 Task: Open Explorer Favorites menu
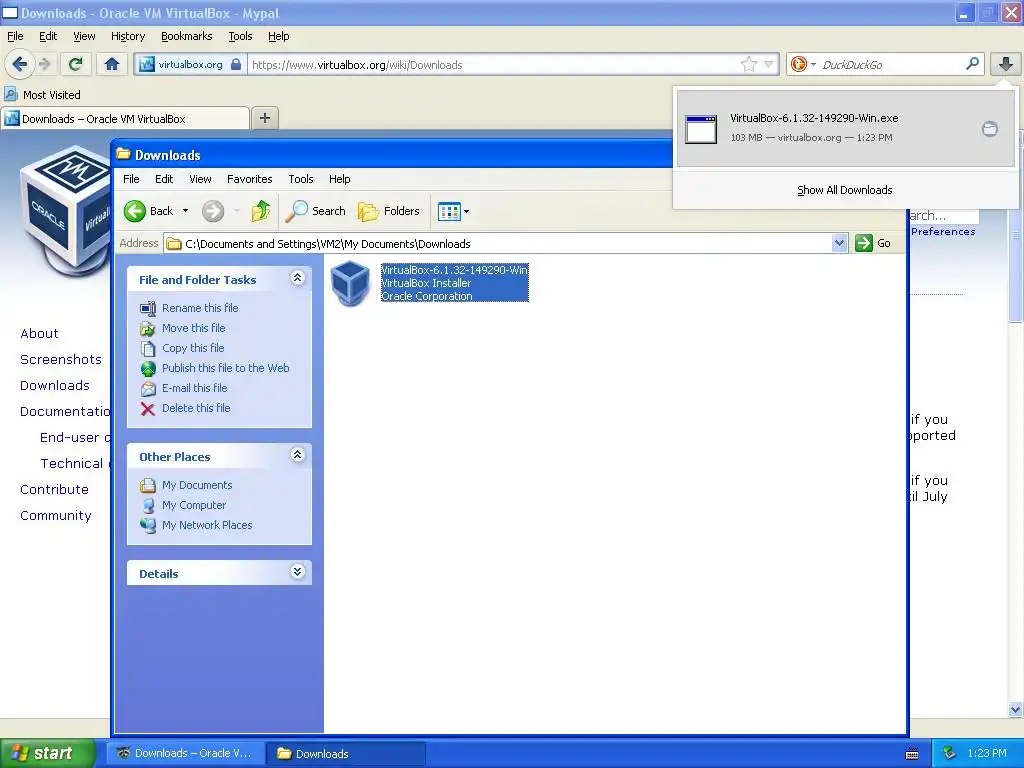tap(249, 179)
